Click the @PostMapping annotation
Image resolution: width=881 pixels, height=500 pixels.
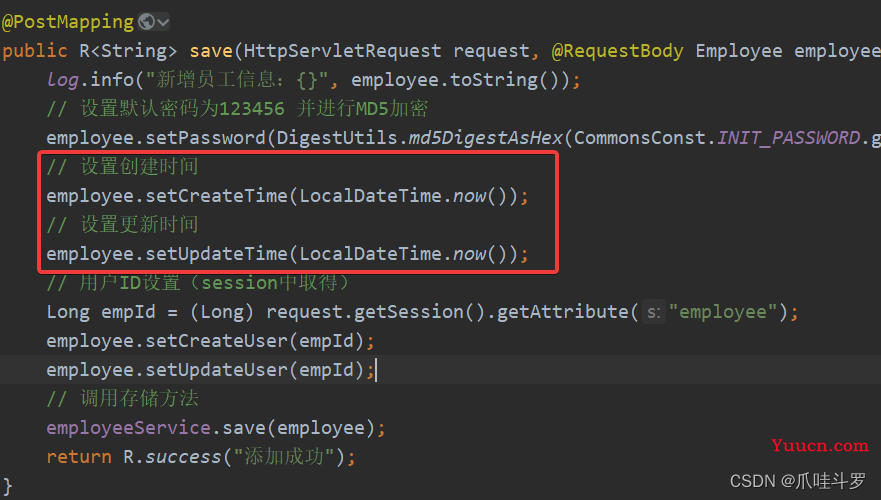68,21
